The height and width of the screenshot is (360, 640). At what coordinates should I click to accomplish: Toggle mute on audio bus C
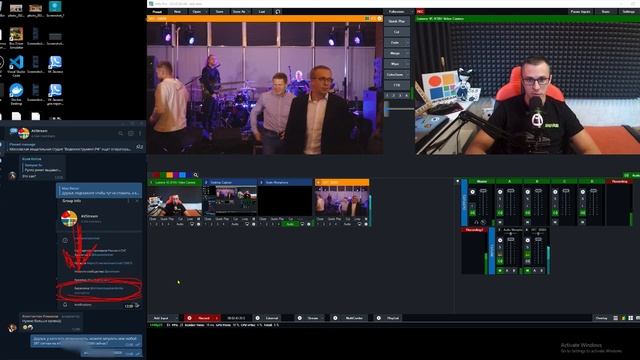555,213
